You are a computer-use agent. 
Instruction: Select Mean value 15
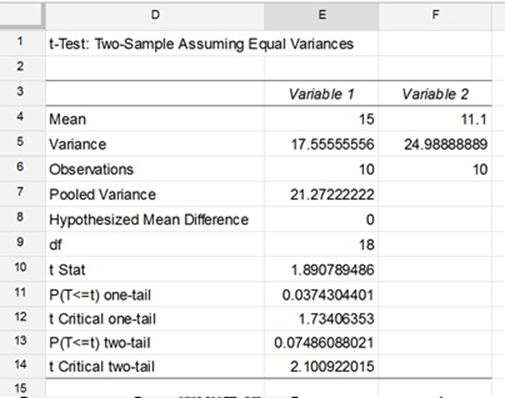click(x=321, y=119)
